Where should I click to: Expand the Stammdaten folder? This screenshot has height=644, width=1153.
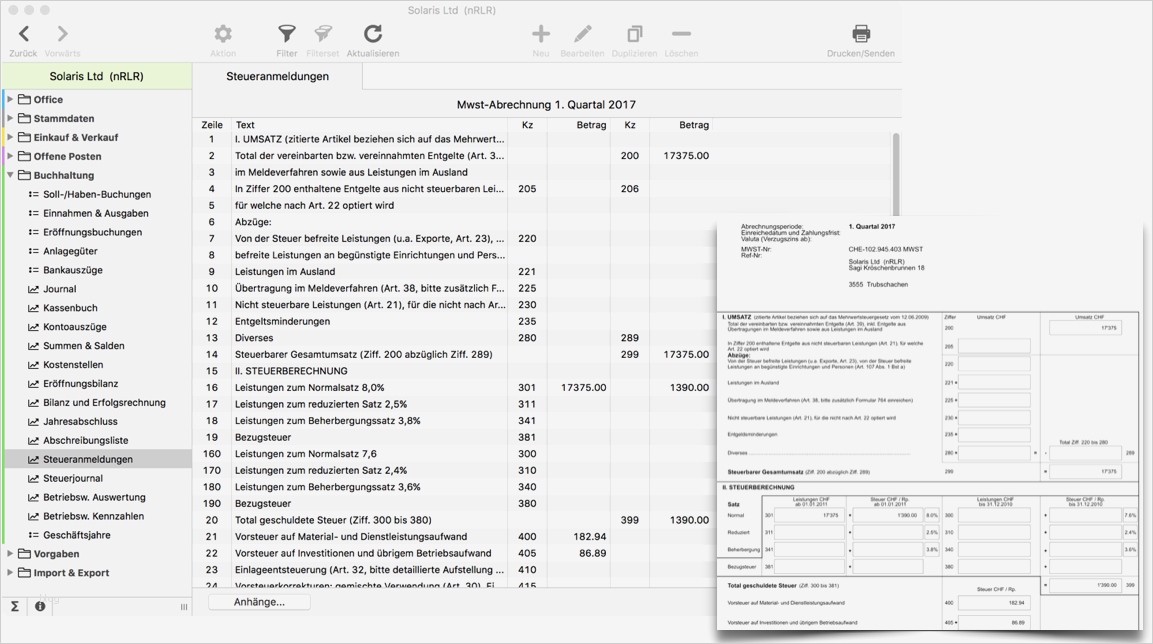[x=10, y=118]
